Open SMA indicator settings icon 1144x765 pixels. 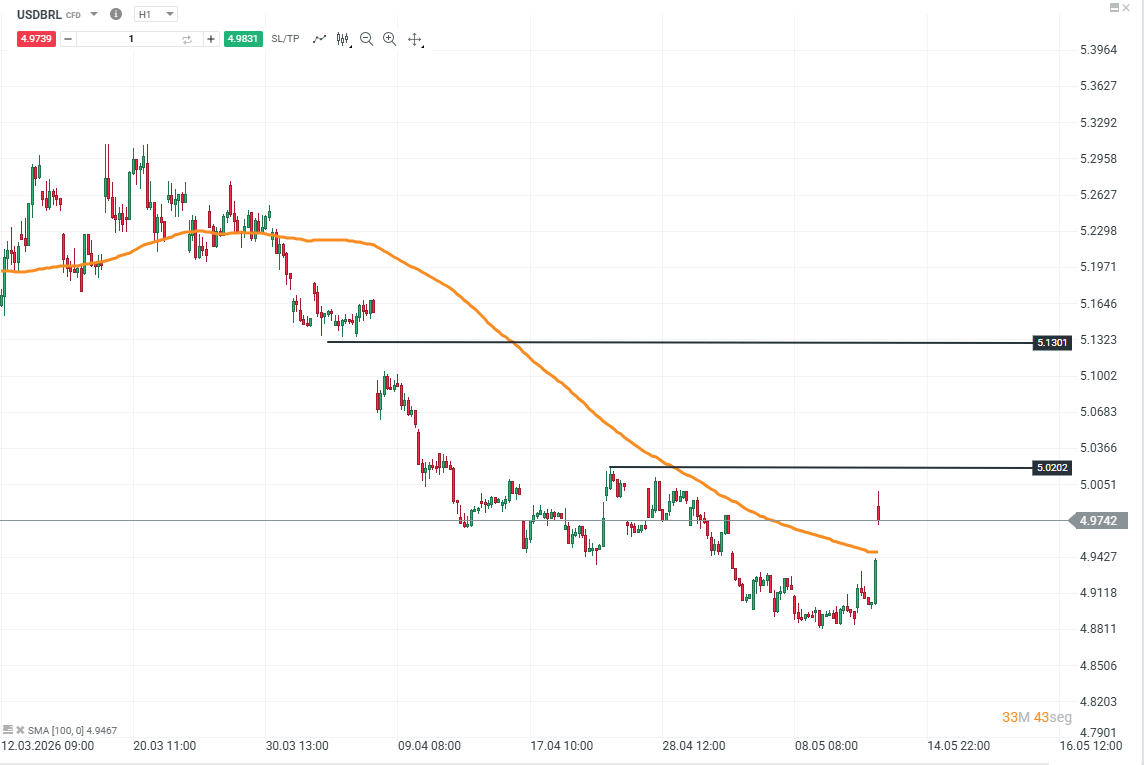point(7,729)
